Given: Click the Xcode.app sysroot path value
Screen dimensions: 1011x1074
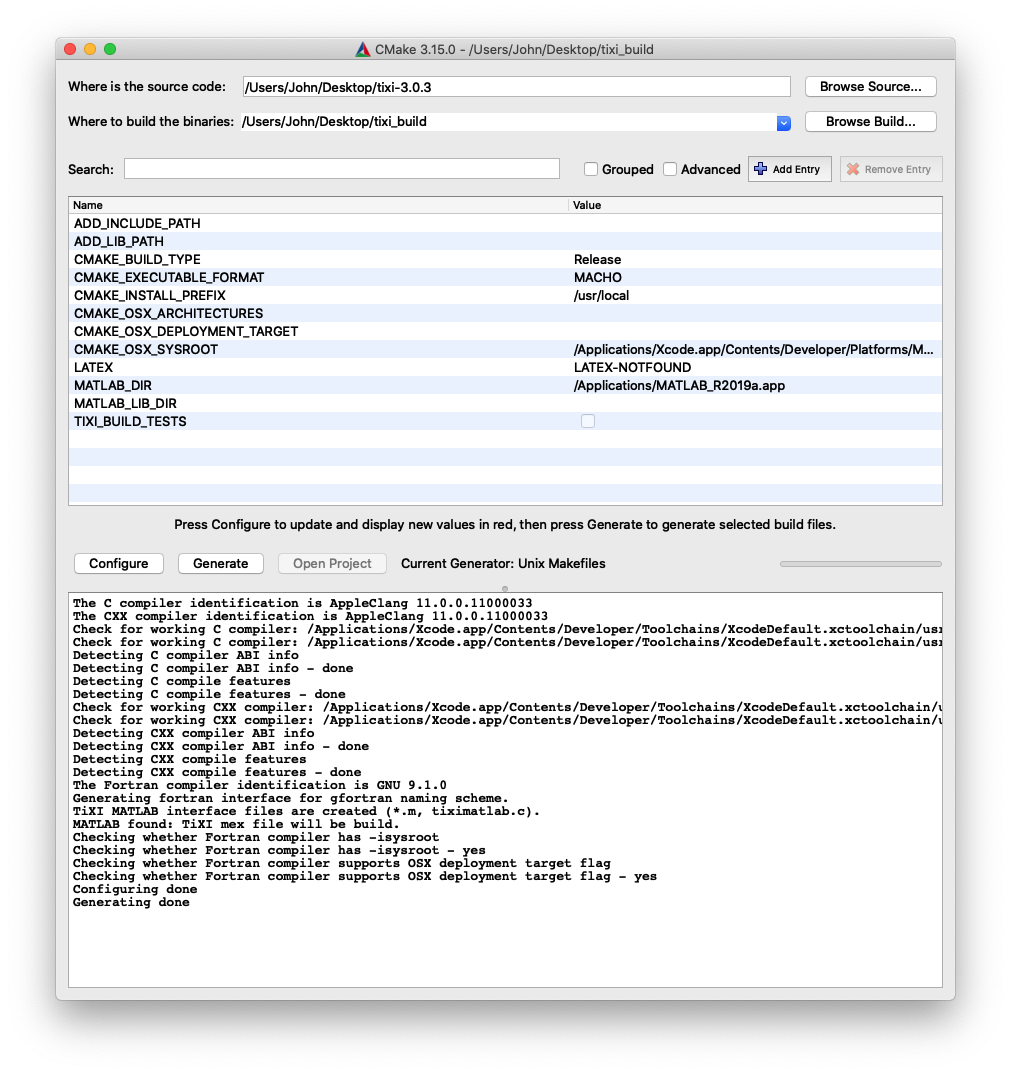Looking at the screenshot, I should [x=753, y=349].
